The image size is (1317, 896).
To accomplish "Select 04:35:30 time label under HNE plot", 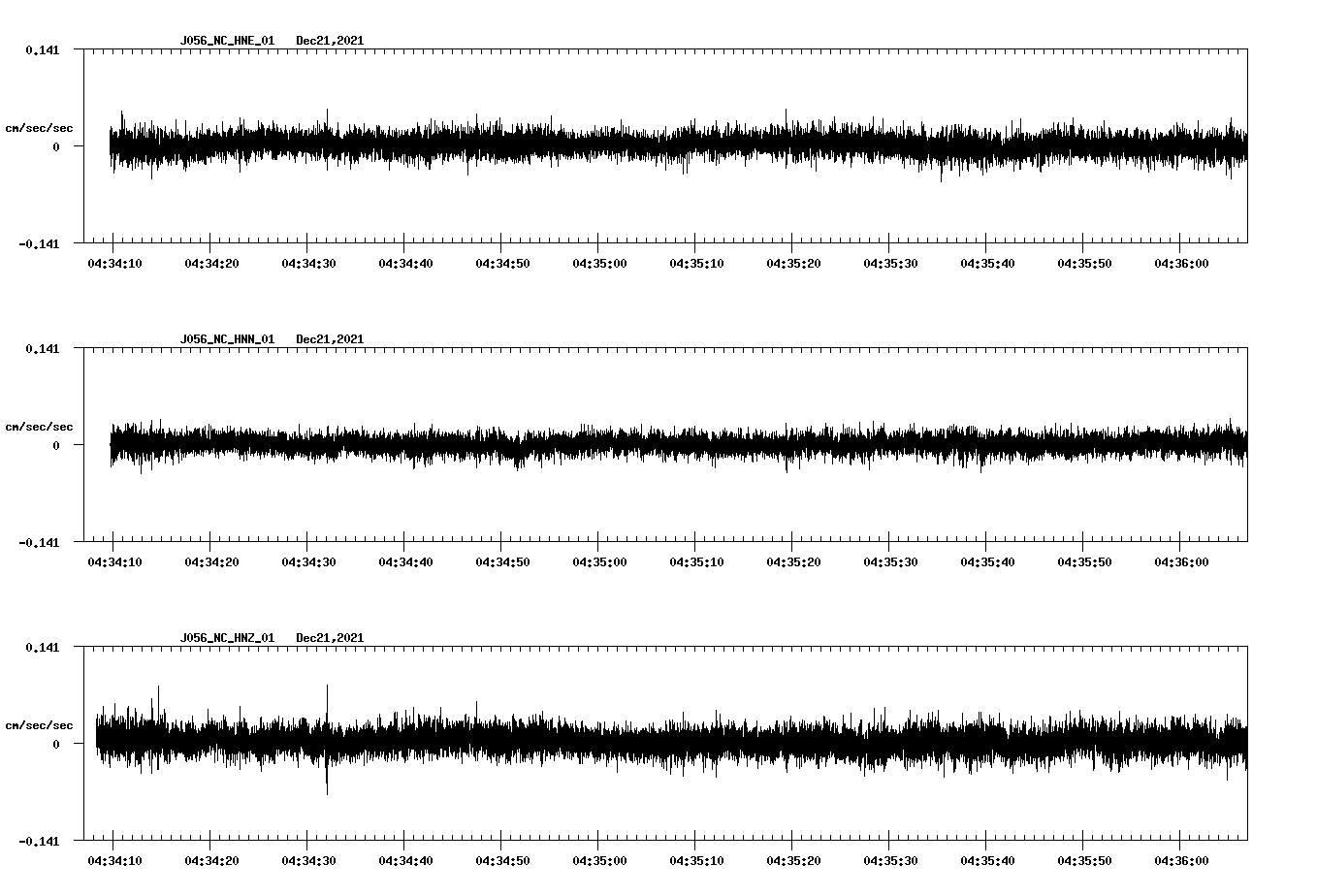I will click(x=890, y=264).
